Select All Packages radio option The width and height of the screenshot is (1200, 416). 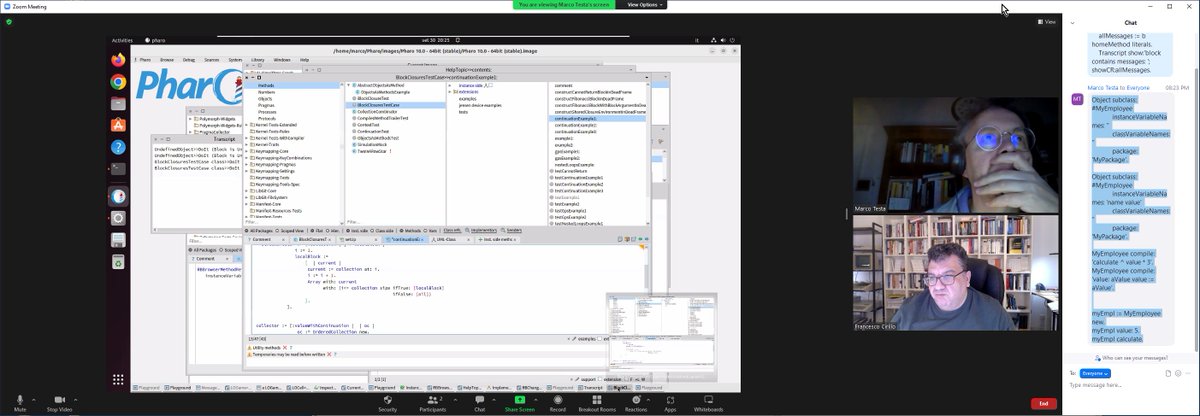(259, 230)
